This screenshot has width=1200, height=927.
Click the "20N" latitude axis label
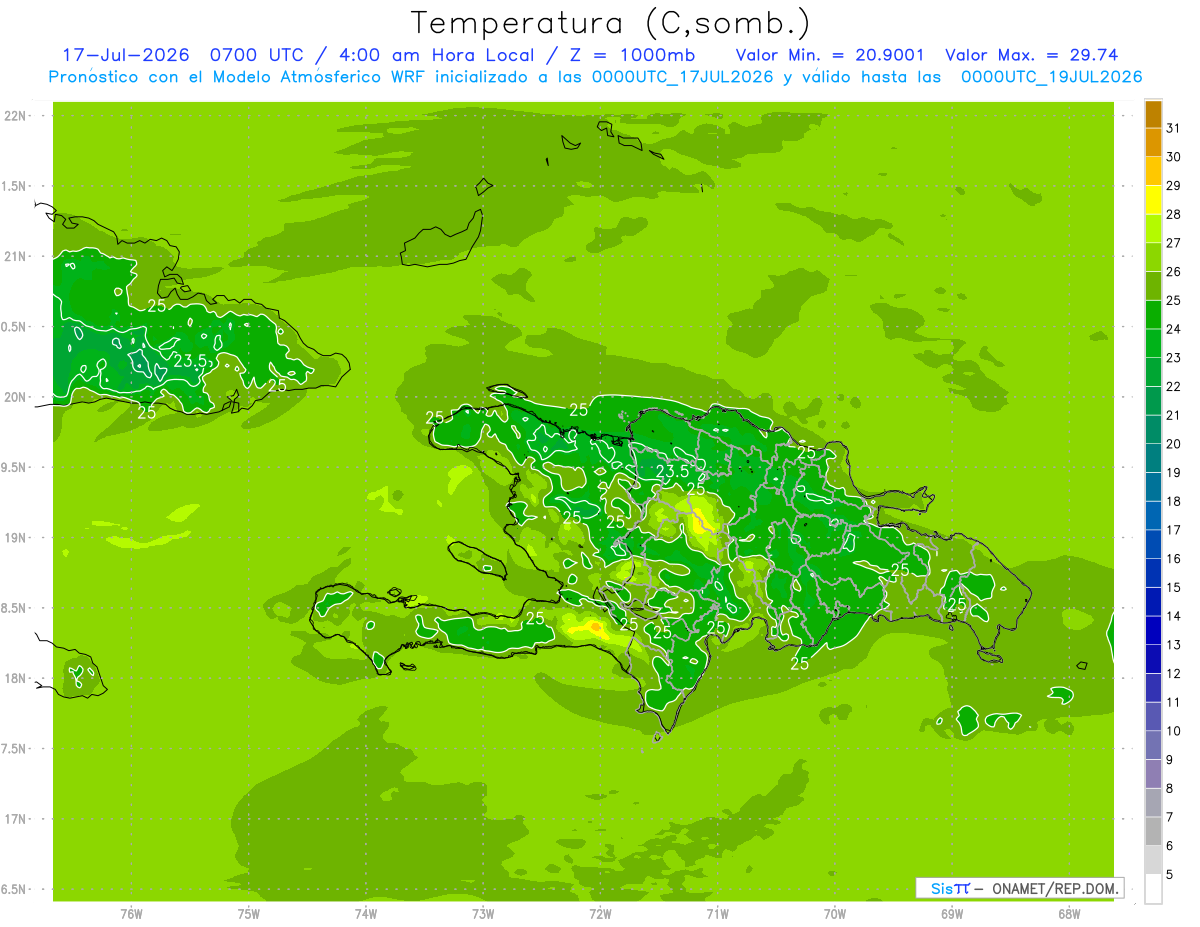tap(15, 397)
